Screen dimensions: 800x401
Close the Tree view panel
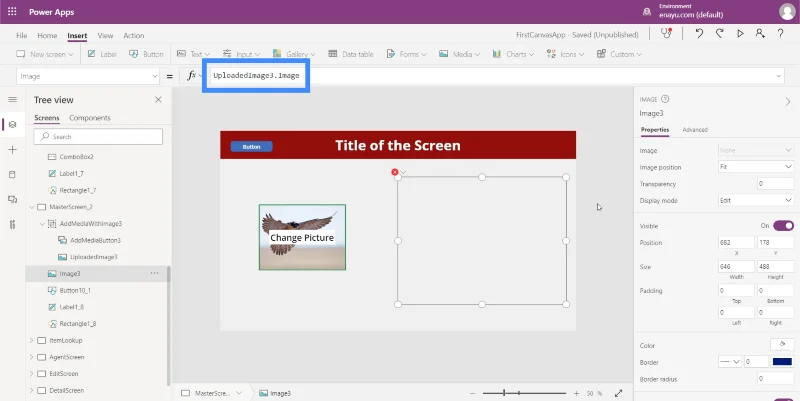point(158,99)
